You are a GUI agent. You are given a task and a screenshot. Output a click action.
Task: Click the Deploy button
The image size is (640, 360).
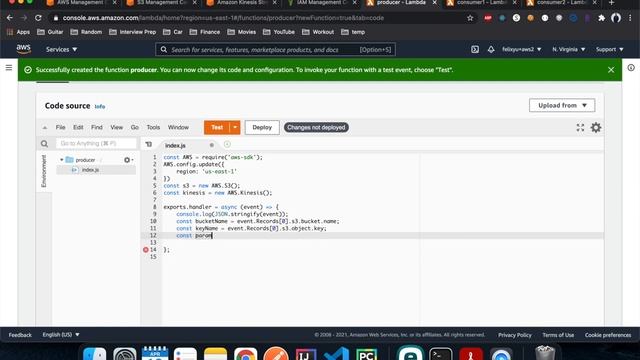262,127
